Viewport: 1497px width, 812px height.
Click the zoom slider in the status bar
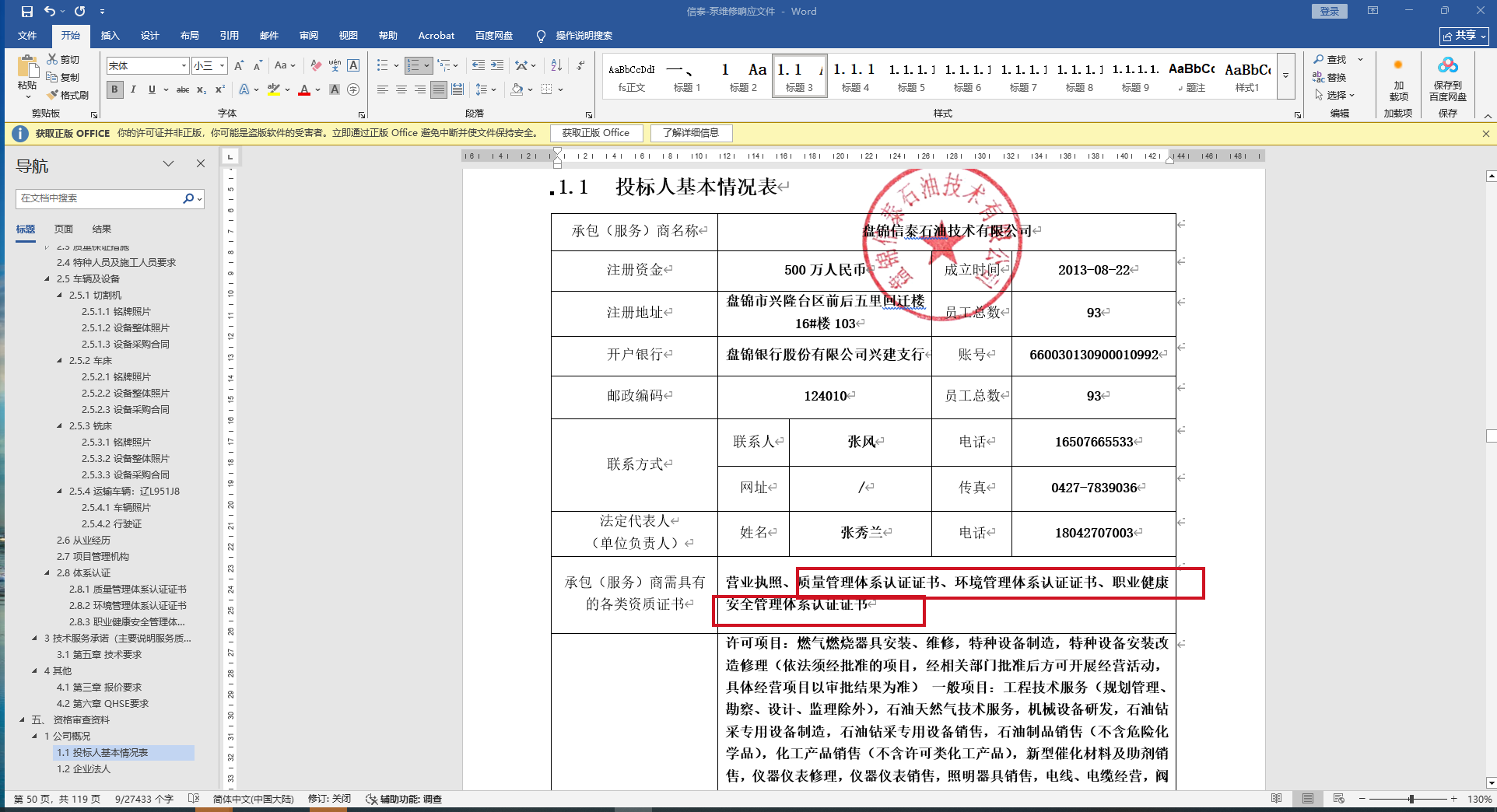coord(1411,799)
